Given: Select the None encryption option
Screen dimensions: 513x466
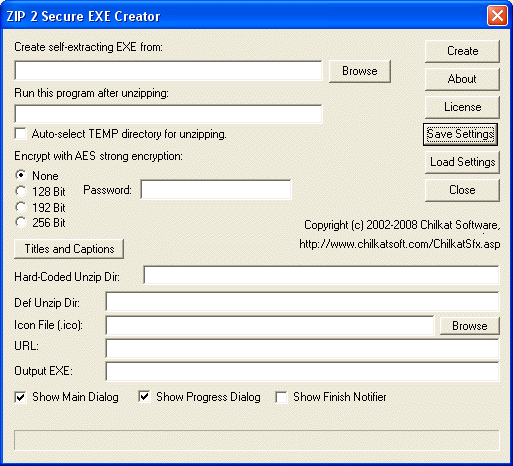Looking at the screenshot, I should tap(21, 175).
